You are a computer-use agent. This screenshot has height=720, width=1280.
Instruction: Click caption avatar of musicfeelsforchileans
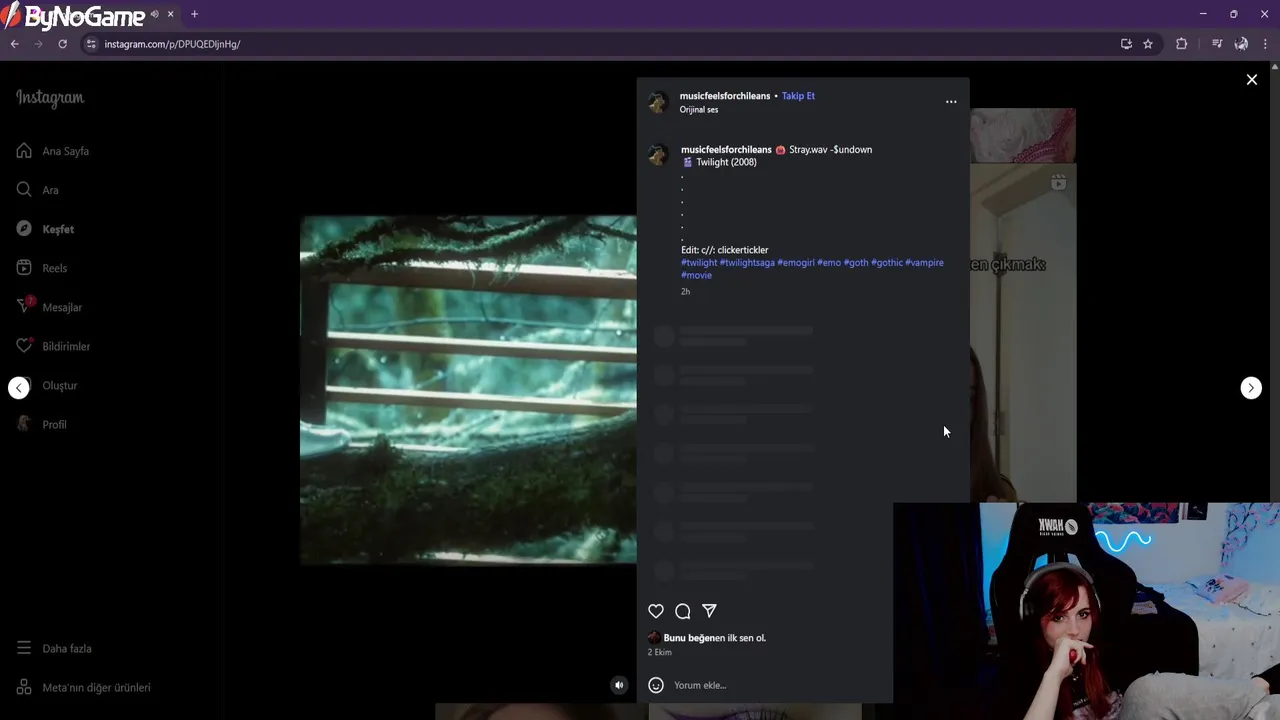pos(658,155)
